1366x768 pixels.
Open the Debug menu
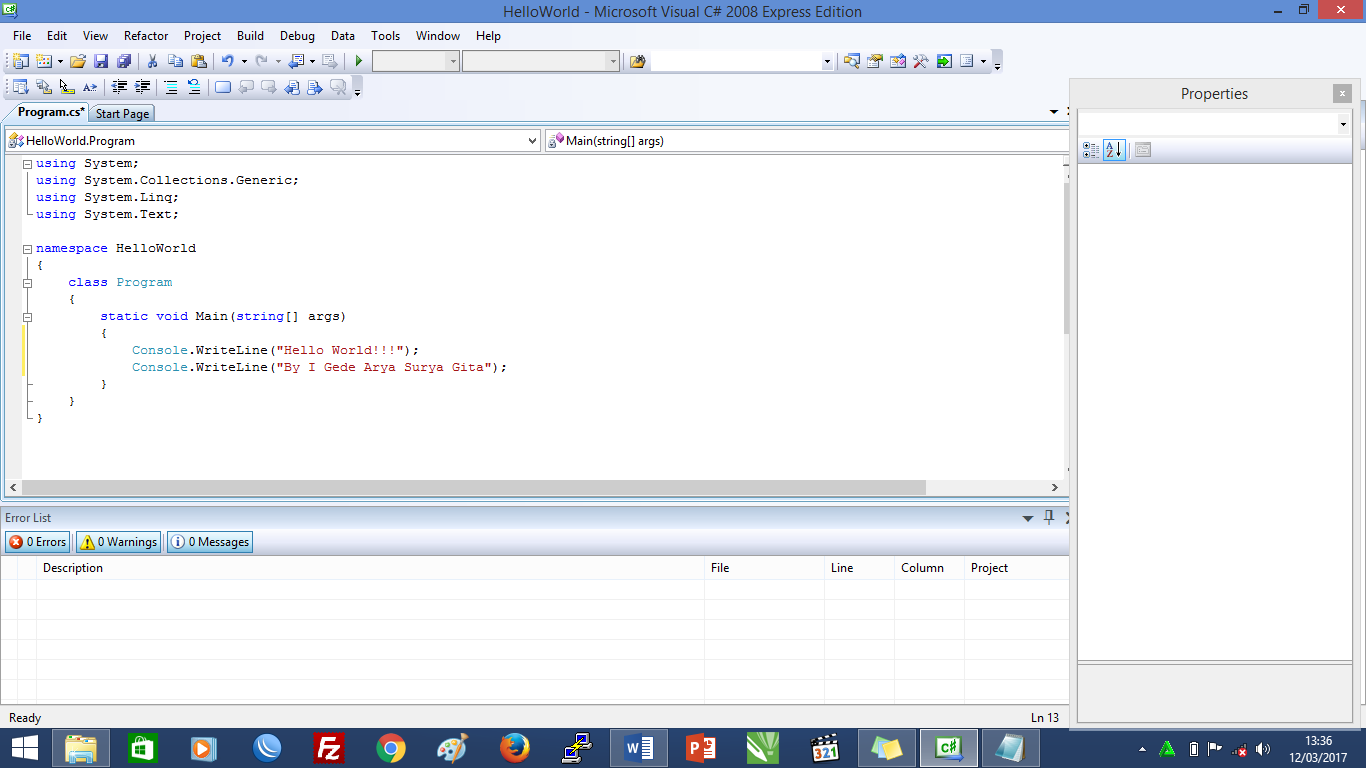(x=297, y=36)
